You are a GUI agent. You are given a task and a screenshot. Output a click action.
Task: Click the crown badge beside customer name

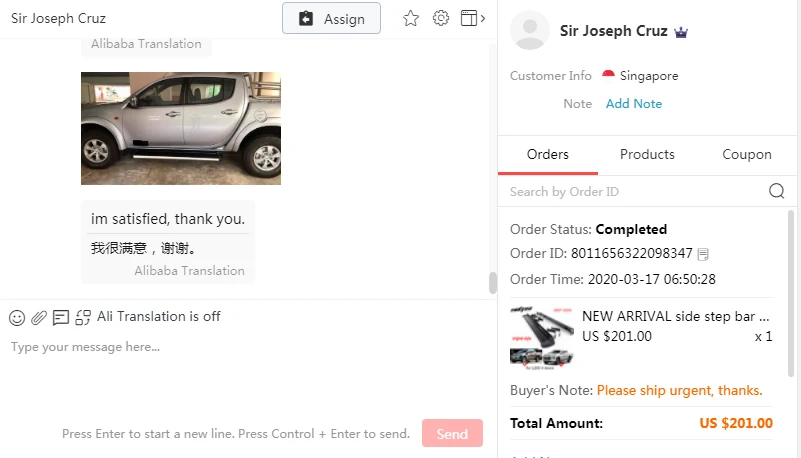681,32
